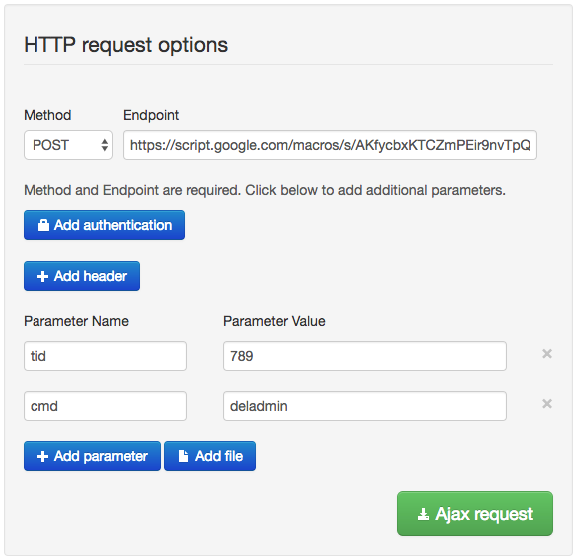Focus the Endpoint URL field
The image size is (577, 560).
(330, 145)
